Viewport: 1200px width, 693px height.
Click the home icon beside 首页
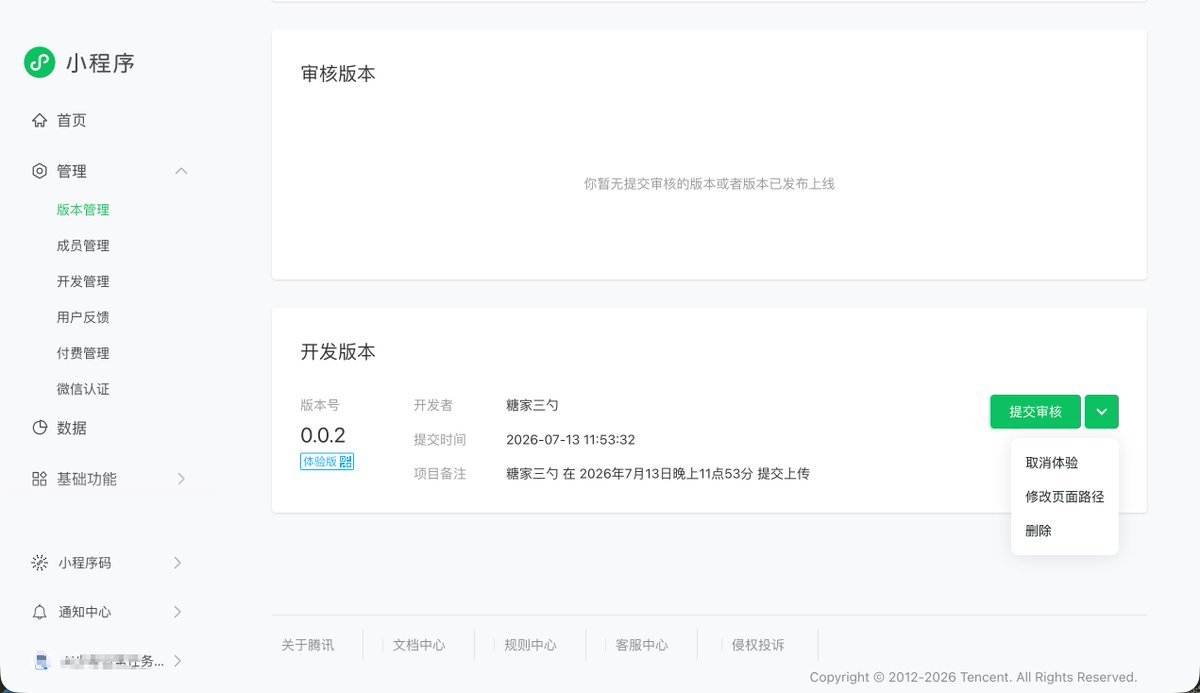[x=39, y=120]
